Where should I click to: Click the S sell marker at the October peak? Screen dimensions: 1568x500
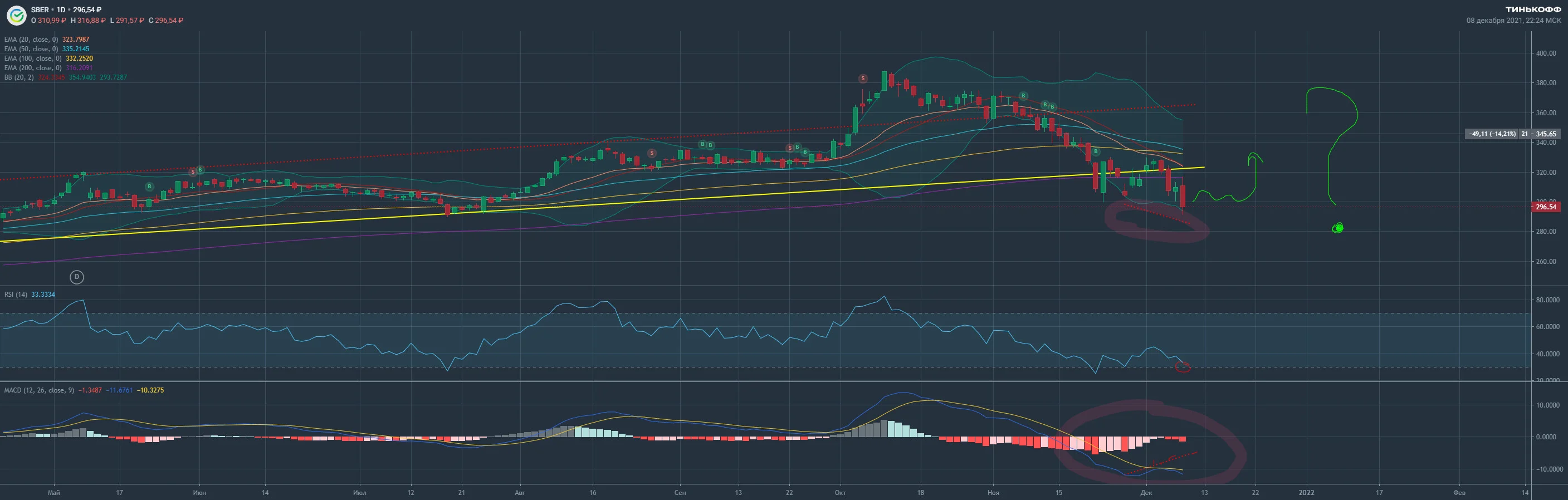[x=862, y=79]
